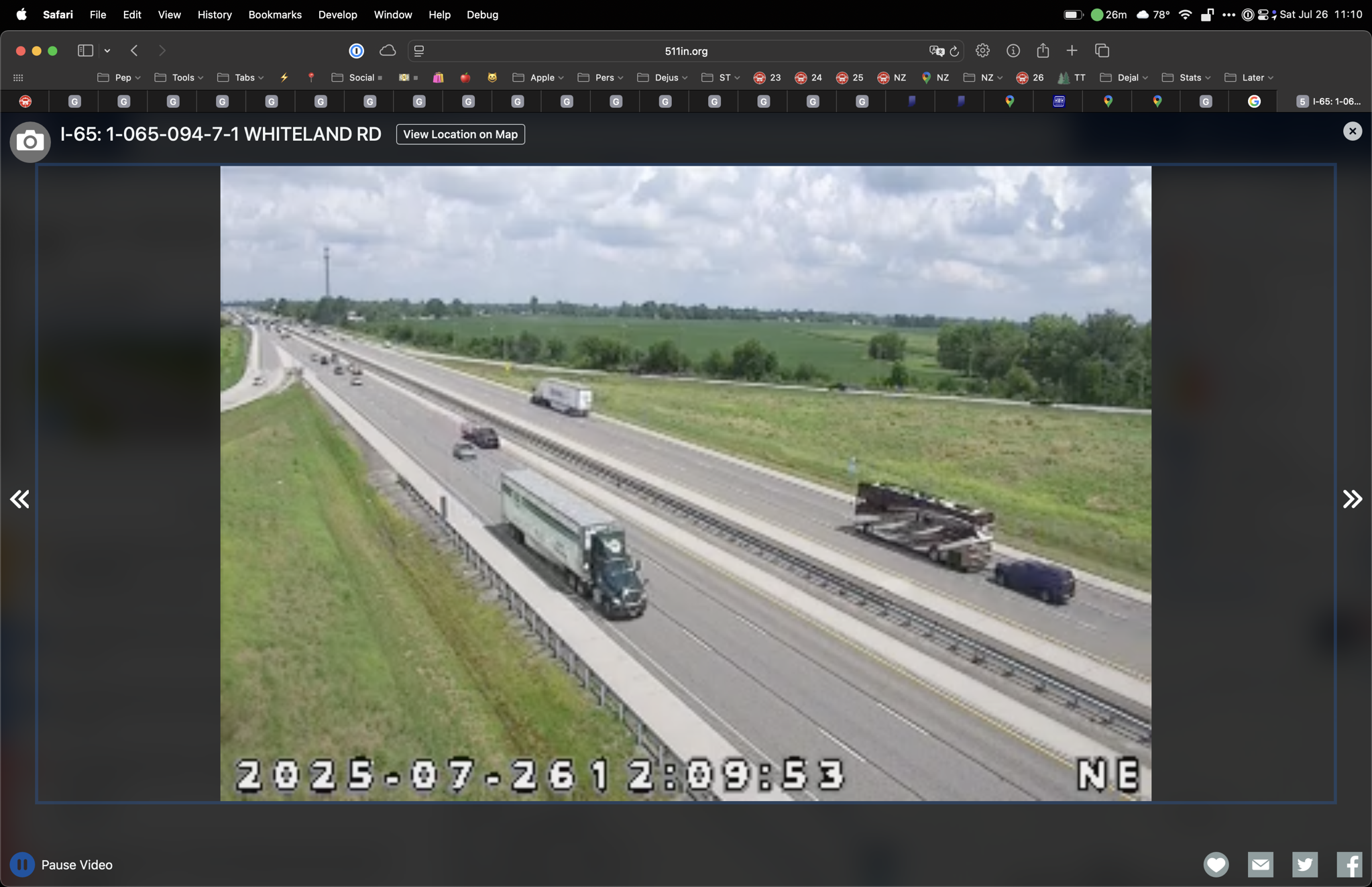Viewport: 1372px width, 887px height.
Task: Expand the Apple bookmarks folder
Action: (x=538, y=78)
